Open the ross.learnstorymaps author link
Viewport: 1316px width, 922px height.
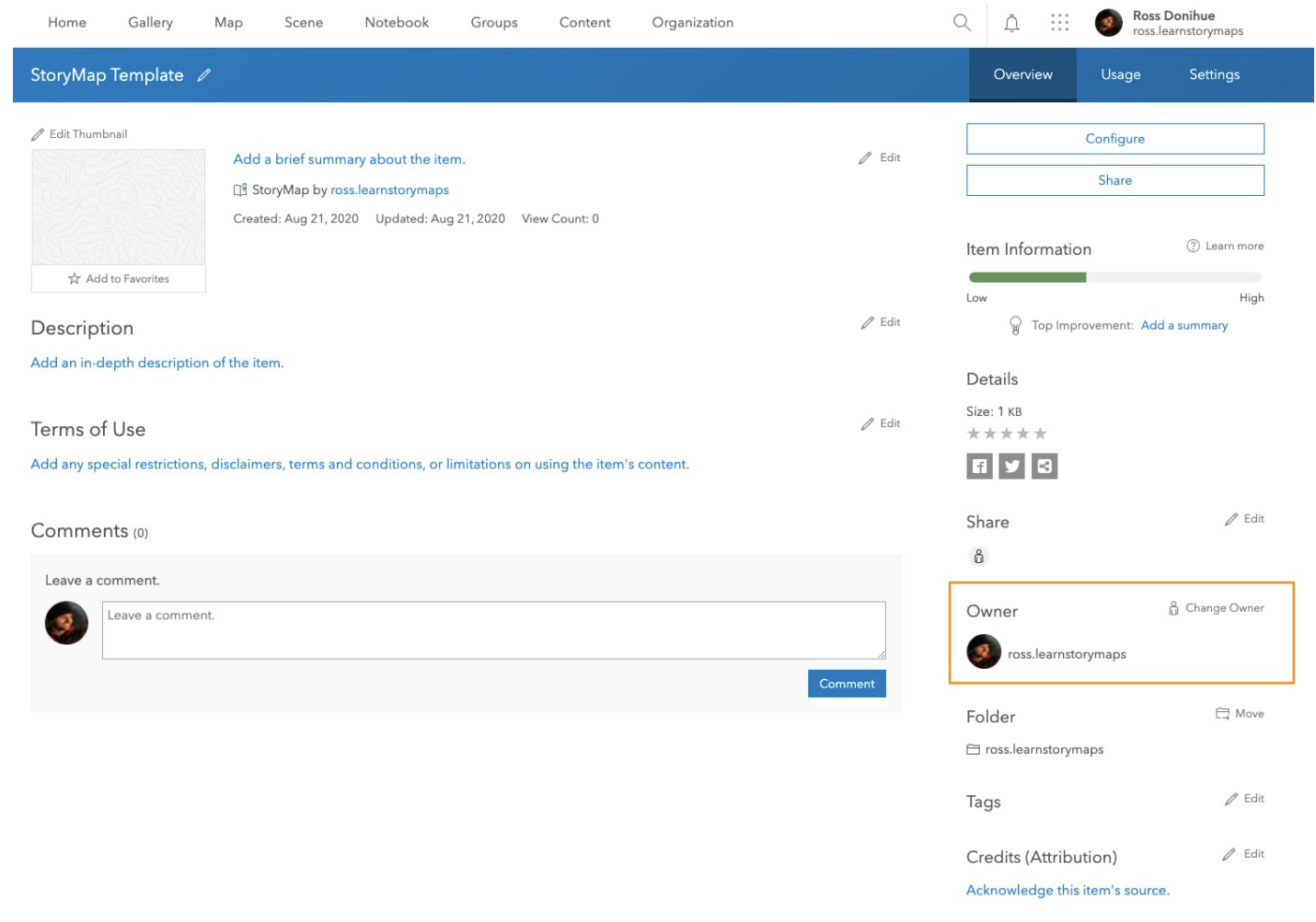390,190
